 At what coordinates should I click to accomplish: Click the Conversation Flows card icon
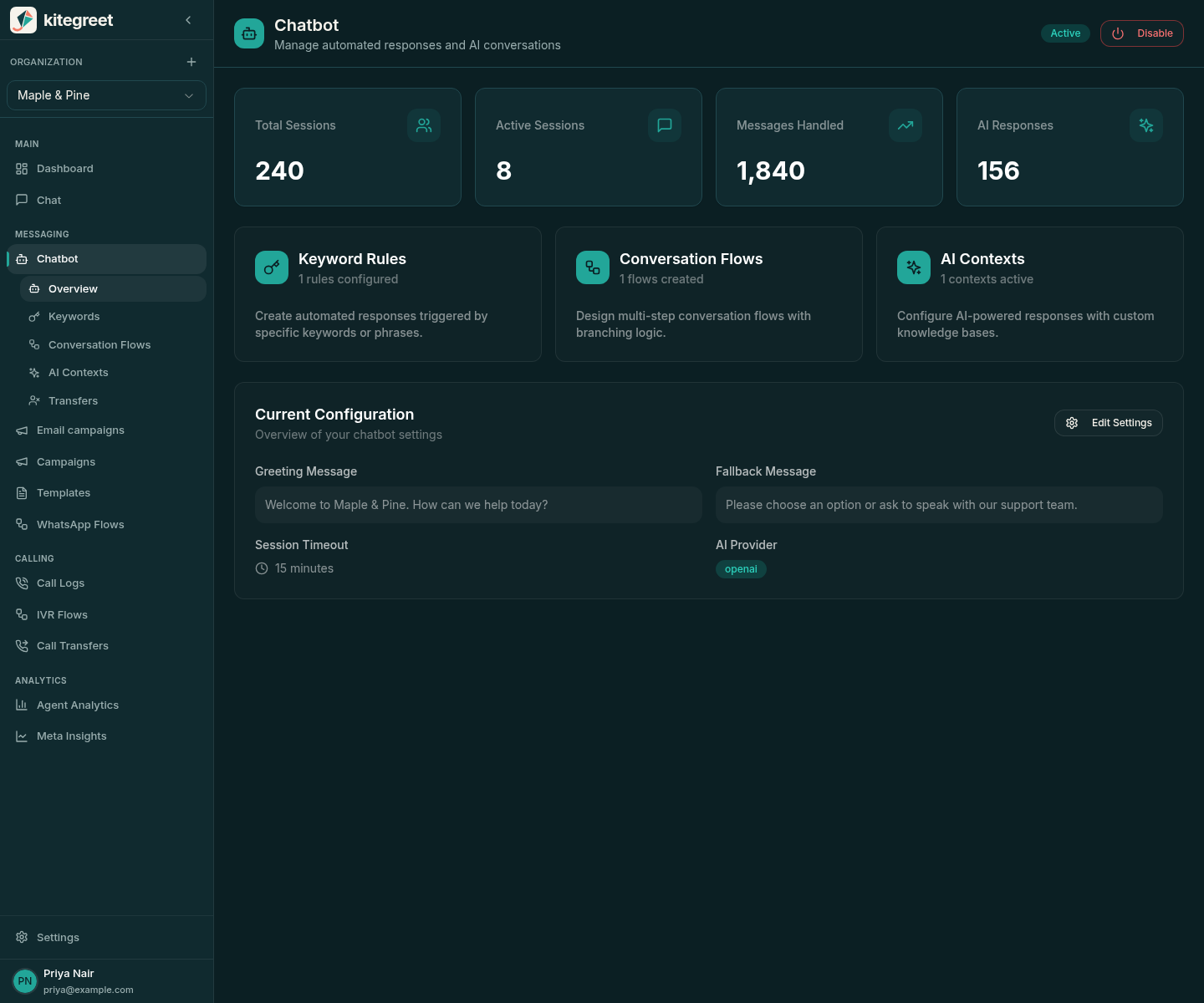[593, 267]
